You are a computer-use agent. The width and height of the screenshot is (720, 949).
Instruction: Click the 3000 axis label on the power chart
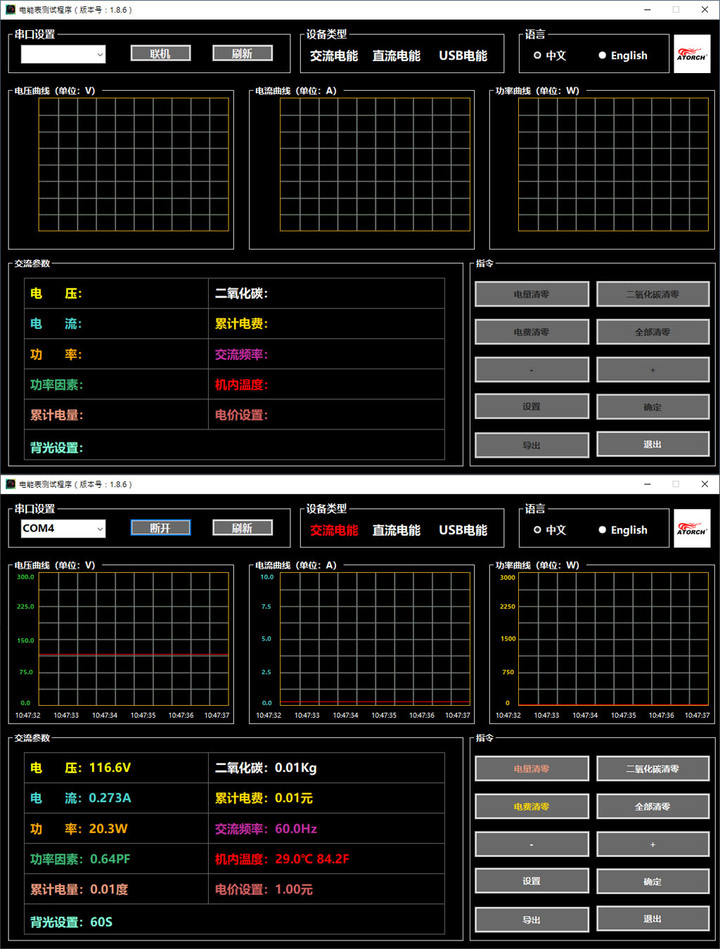tap(508, 577)
